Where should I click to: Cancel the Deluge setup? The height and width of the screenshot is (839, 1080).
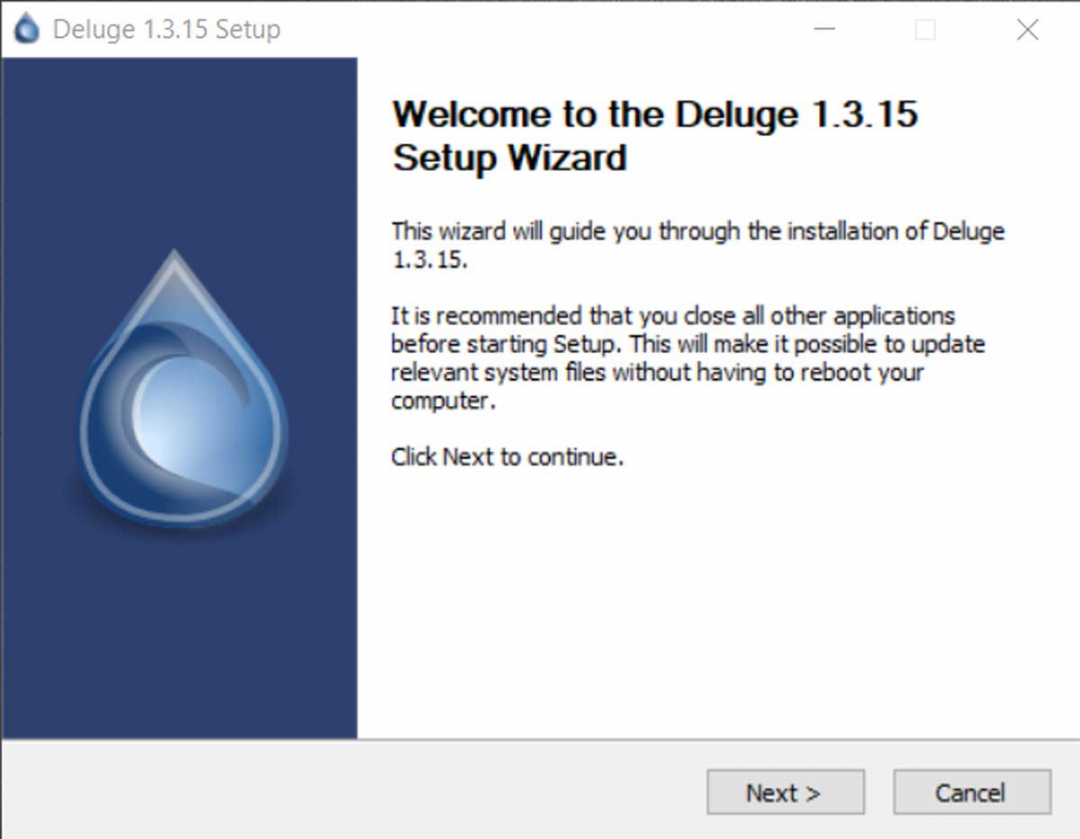pos(971,792)
